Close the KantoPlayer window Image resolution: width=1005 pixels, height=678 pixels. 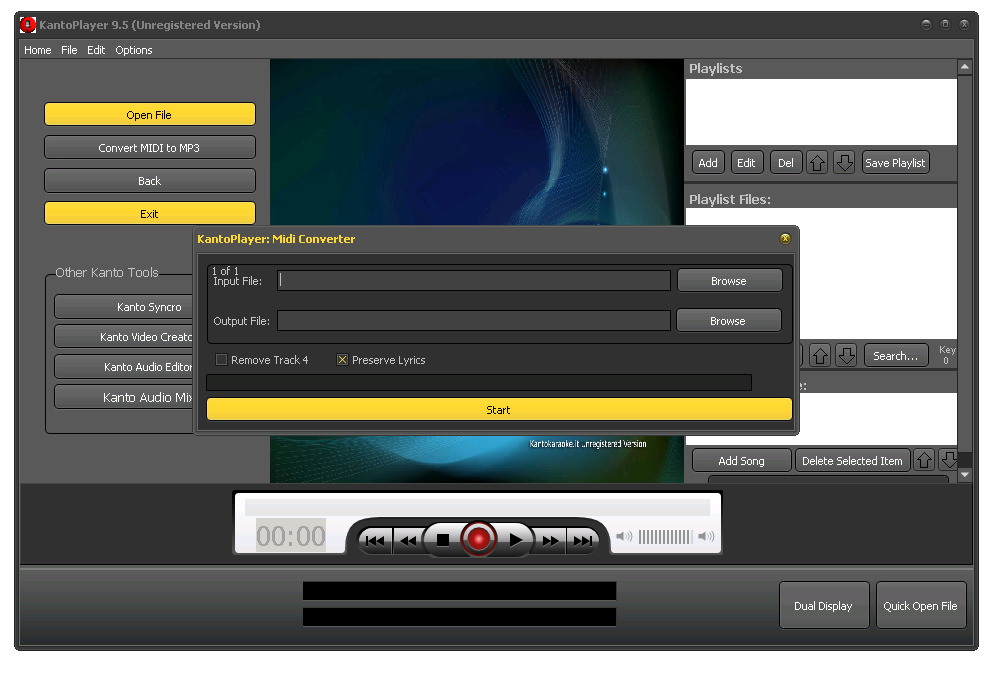(x=964, y=24)
